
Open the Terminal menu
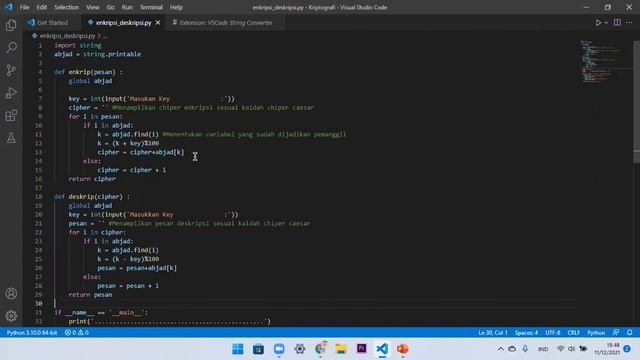tap(151, 7)
